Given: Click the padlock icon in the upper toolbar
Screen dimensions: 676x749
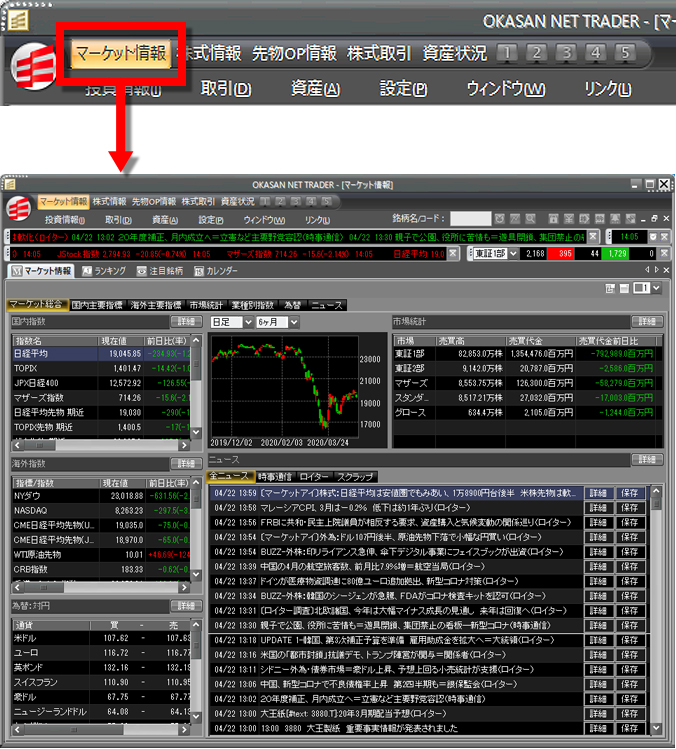Looking at the screenshot, I should [553, 219].
